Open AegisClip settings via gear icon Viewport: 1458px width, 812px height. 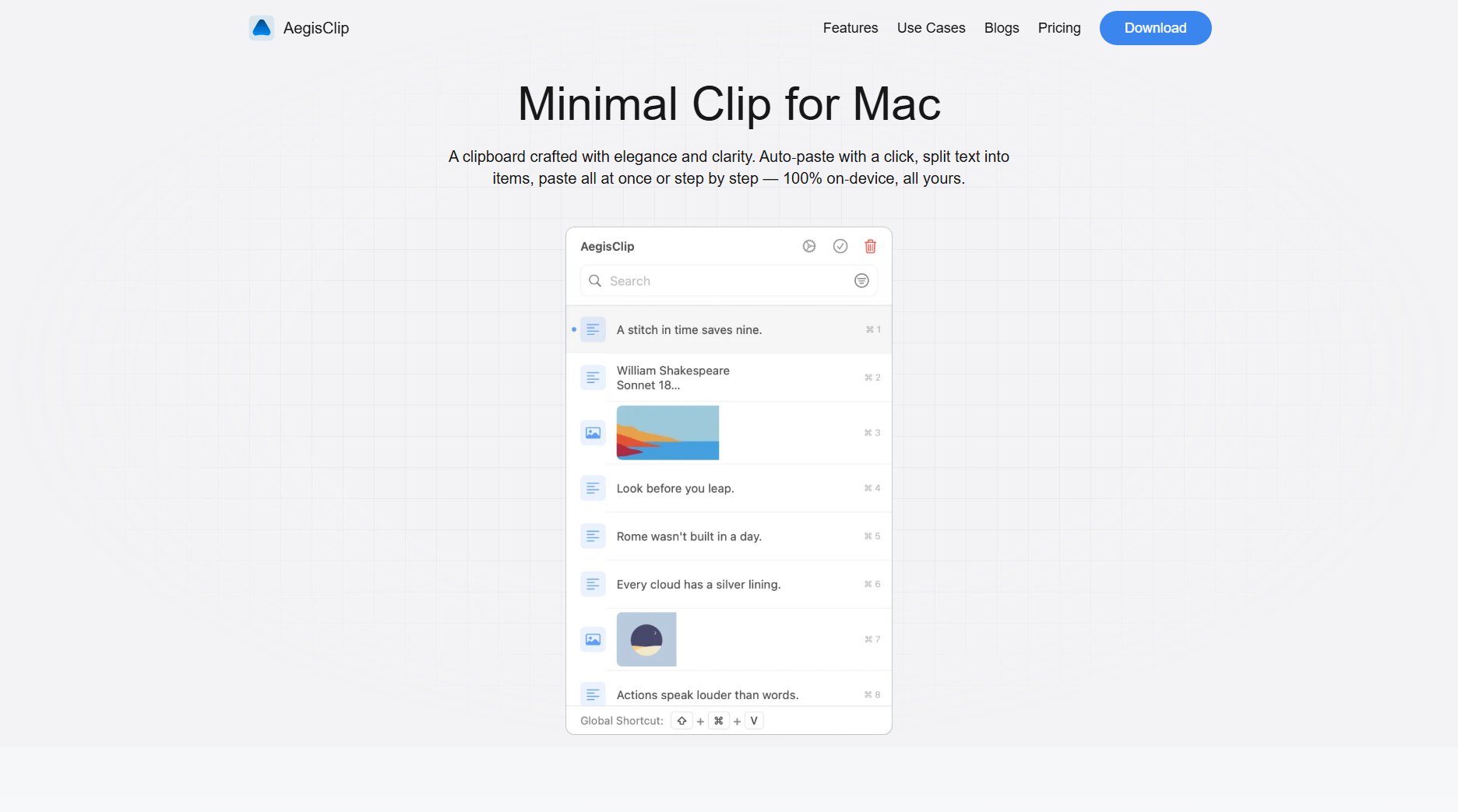pyautogui.click(x=808, y=246)
